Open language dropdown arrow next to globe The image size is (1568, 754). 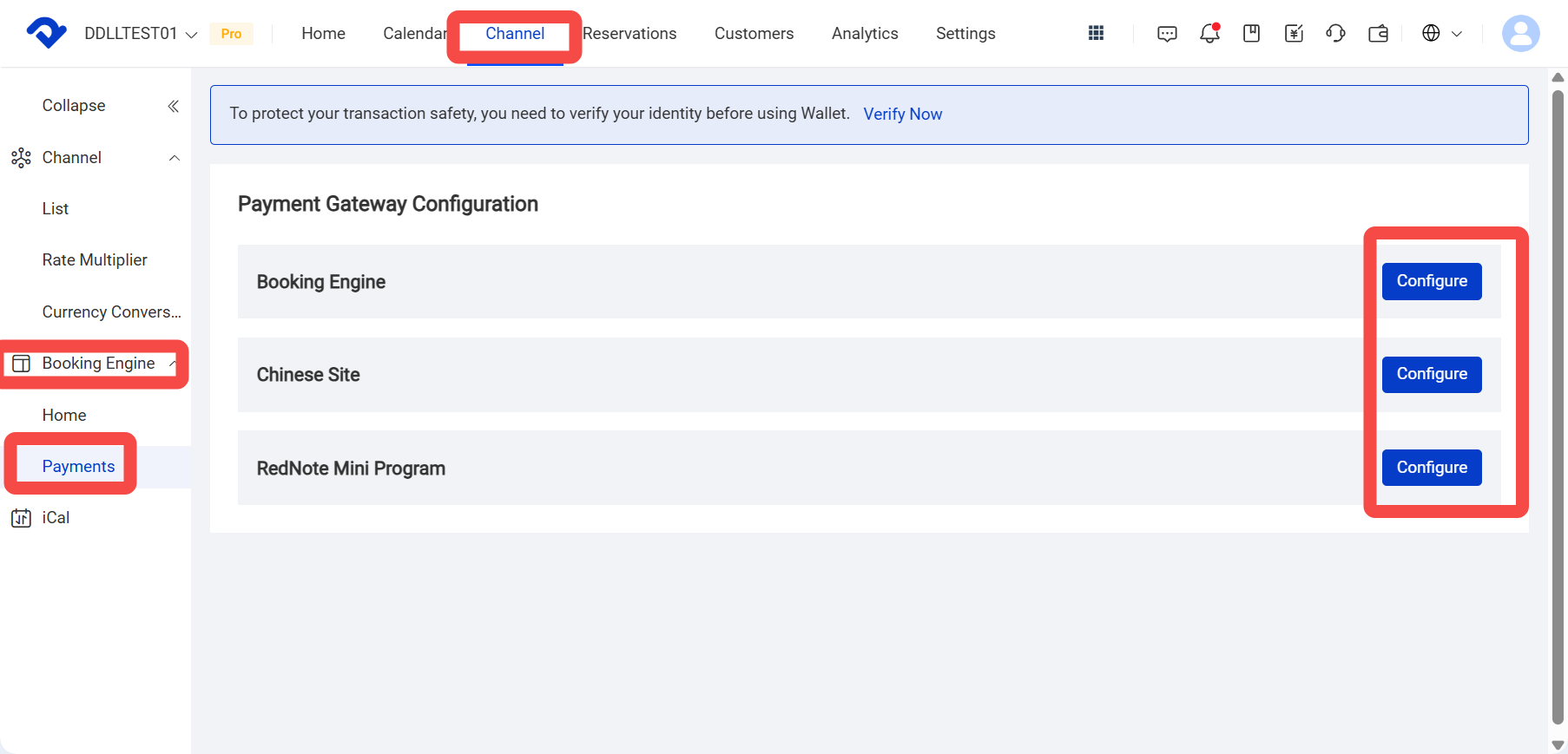1457,34
